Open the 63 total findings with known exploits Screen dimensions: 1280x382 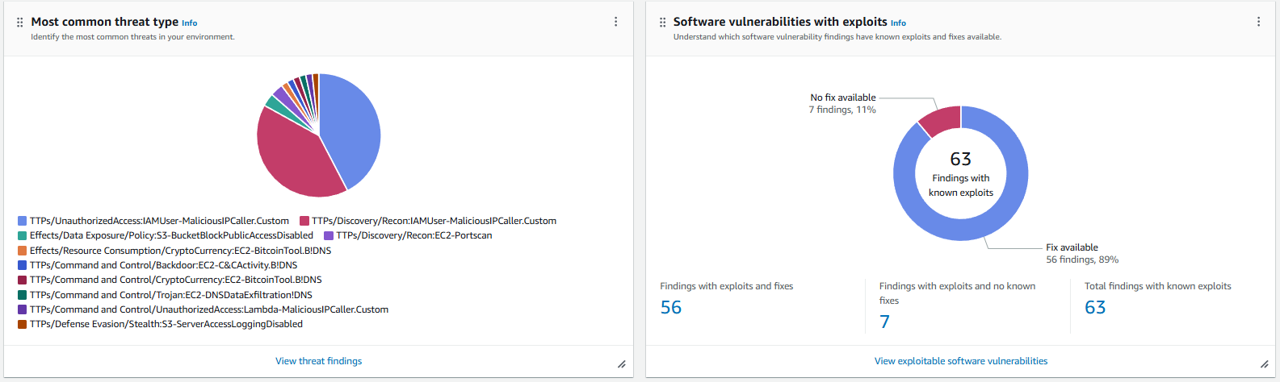tap(1095, 307)
